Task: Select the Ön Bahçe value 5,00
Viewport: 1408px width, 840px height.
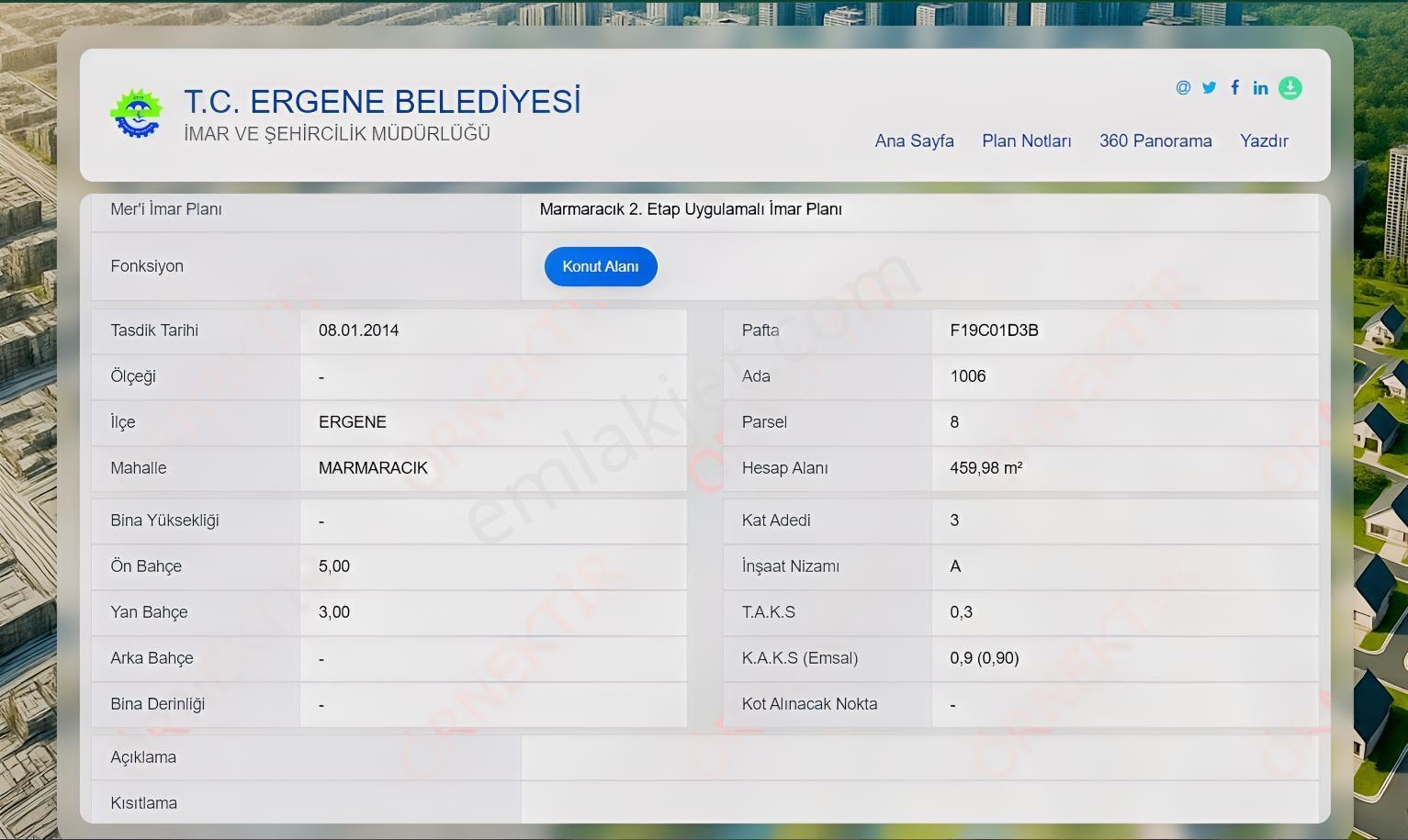Action: [x=334, y=566]
